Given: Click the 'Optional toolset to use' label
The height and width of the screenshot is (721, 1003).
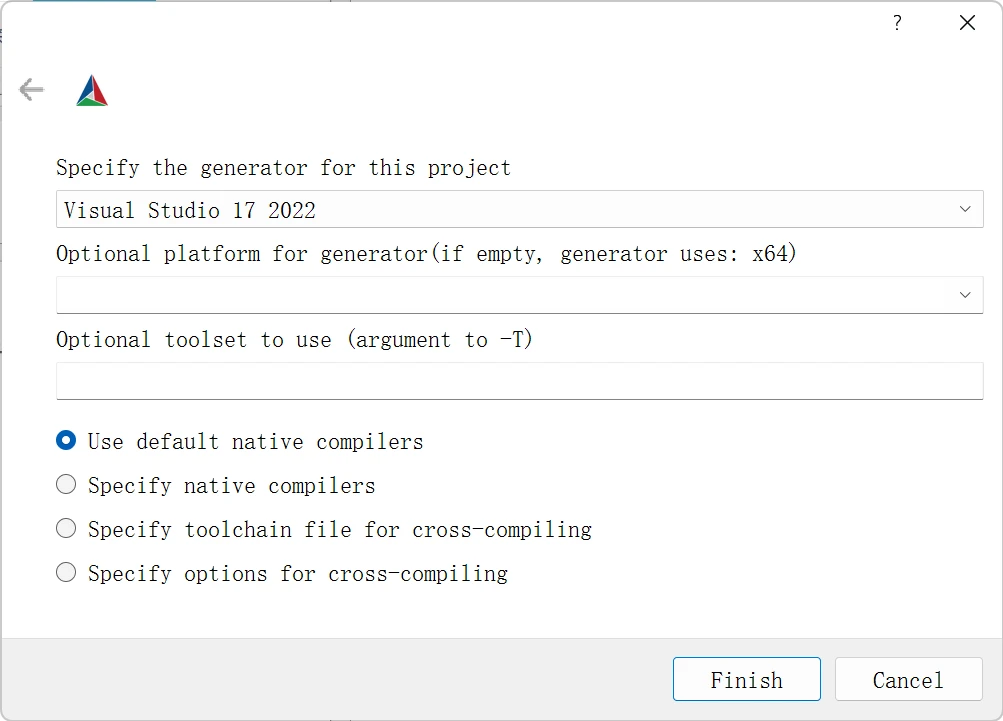Looking at the screenshot, I should pyautogui.click(x=294, y=340).
